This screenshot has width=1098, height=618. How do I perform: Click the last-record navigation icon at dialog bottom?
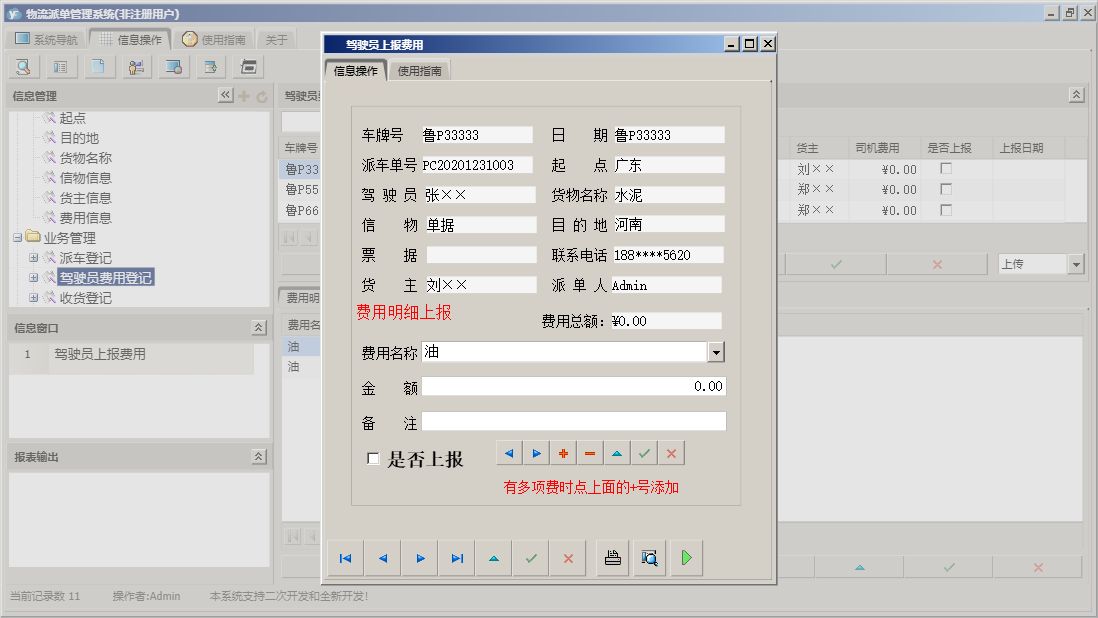(x=456, y=558)
